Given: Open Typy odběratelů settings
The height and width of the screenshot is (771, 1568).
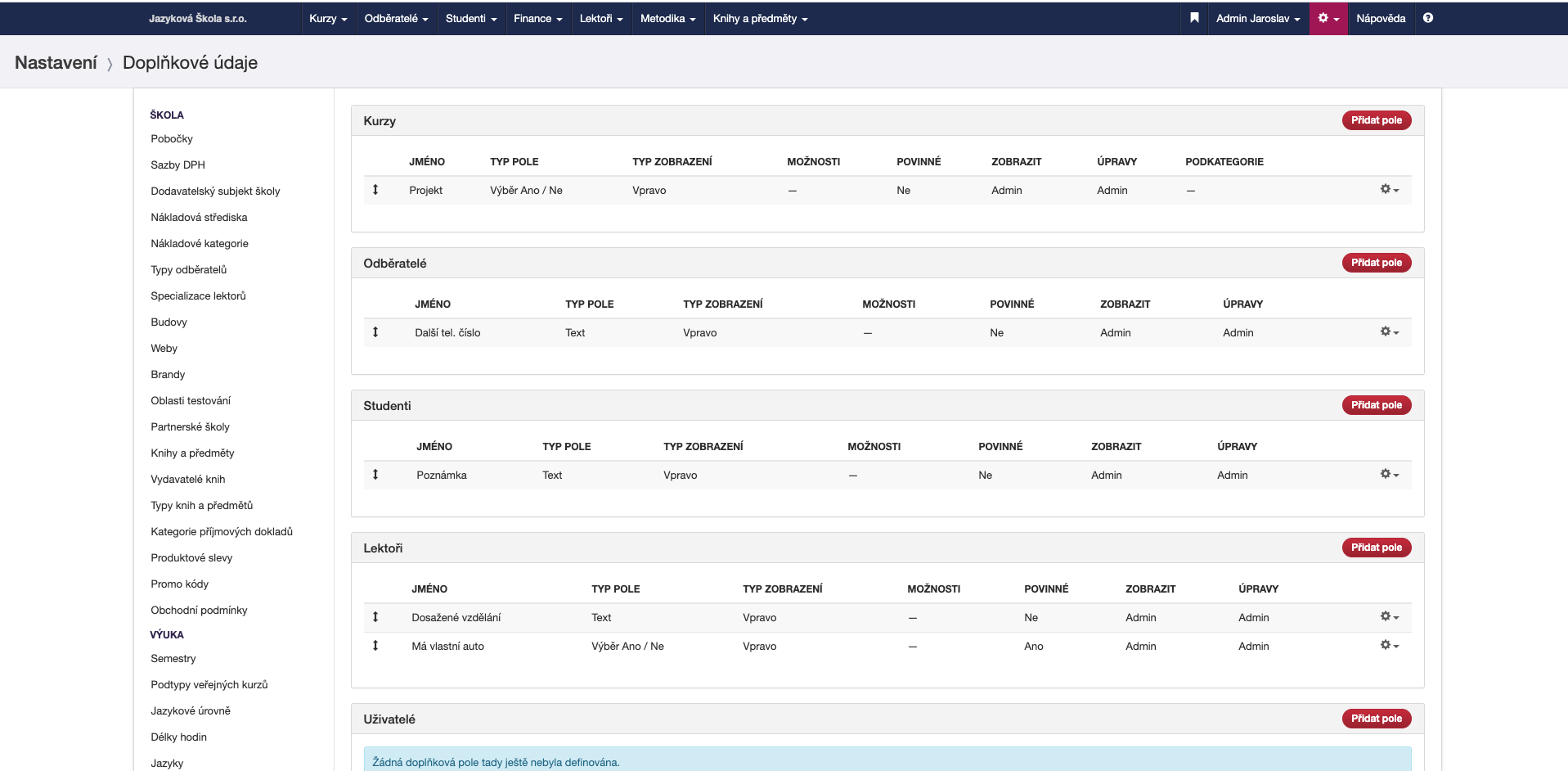Looking at the screenshot, I should pos(189,270).
